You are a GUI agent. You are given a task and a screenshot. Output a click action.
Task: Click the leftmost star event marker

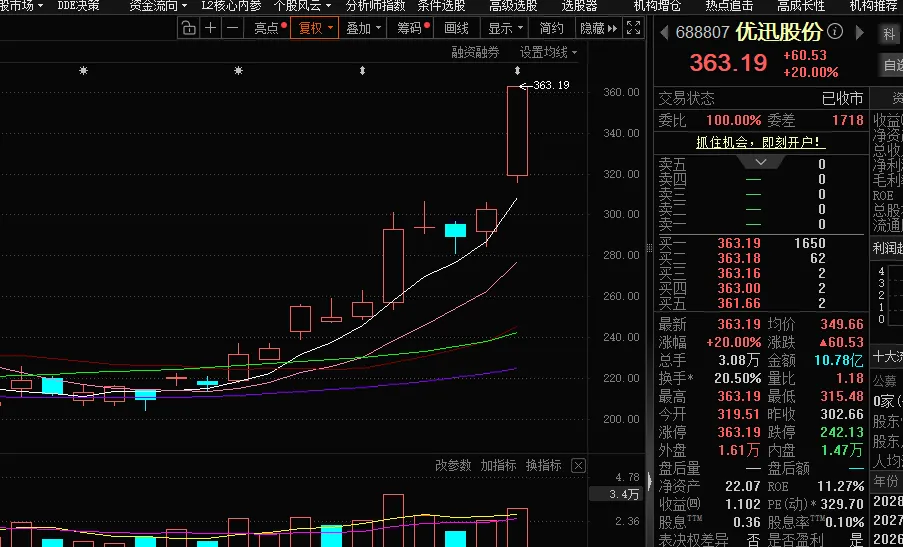[84, 71]
